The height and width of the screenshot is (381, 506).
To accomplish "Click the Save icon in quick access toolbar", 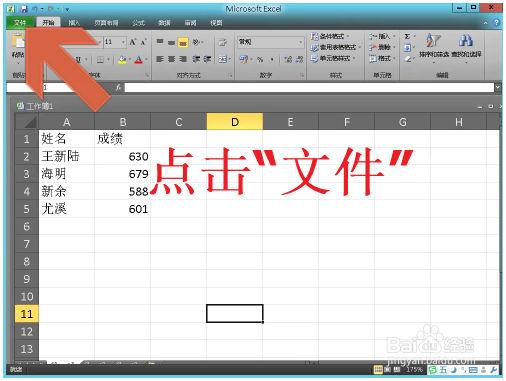I will [23, 9].
